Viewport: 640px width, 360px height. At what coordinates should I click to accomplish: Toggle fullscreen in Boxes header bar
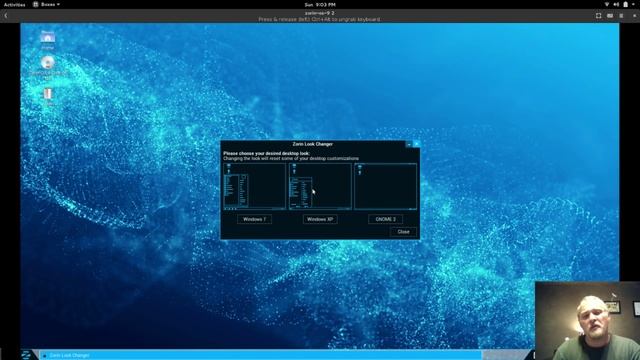click(598, 16)
